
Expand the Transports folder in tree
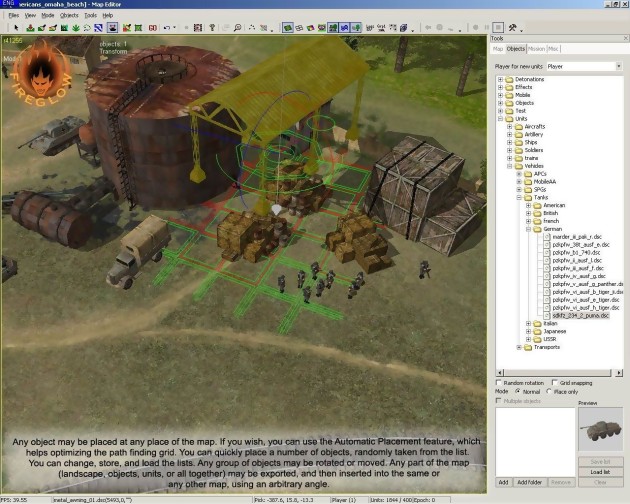(x=519, y=347)
